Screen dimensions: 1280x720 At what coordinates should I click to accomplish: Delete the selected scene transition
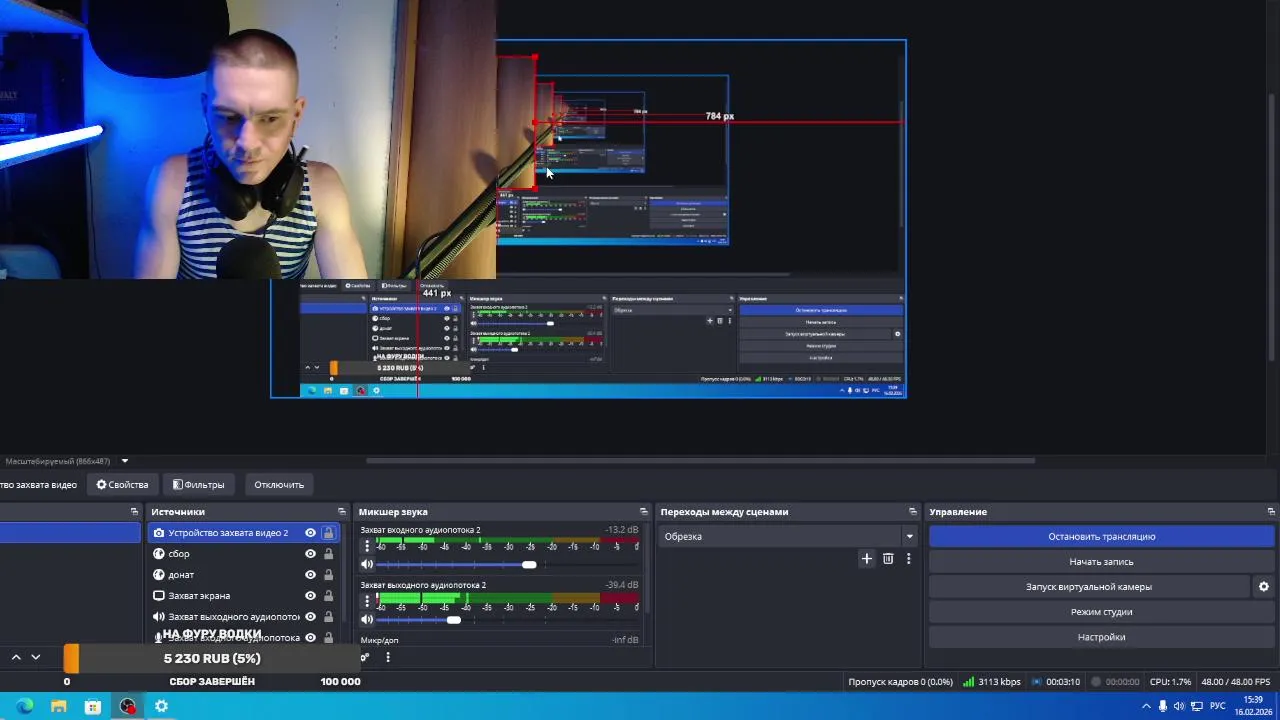[x=888, y=559]
